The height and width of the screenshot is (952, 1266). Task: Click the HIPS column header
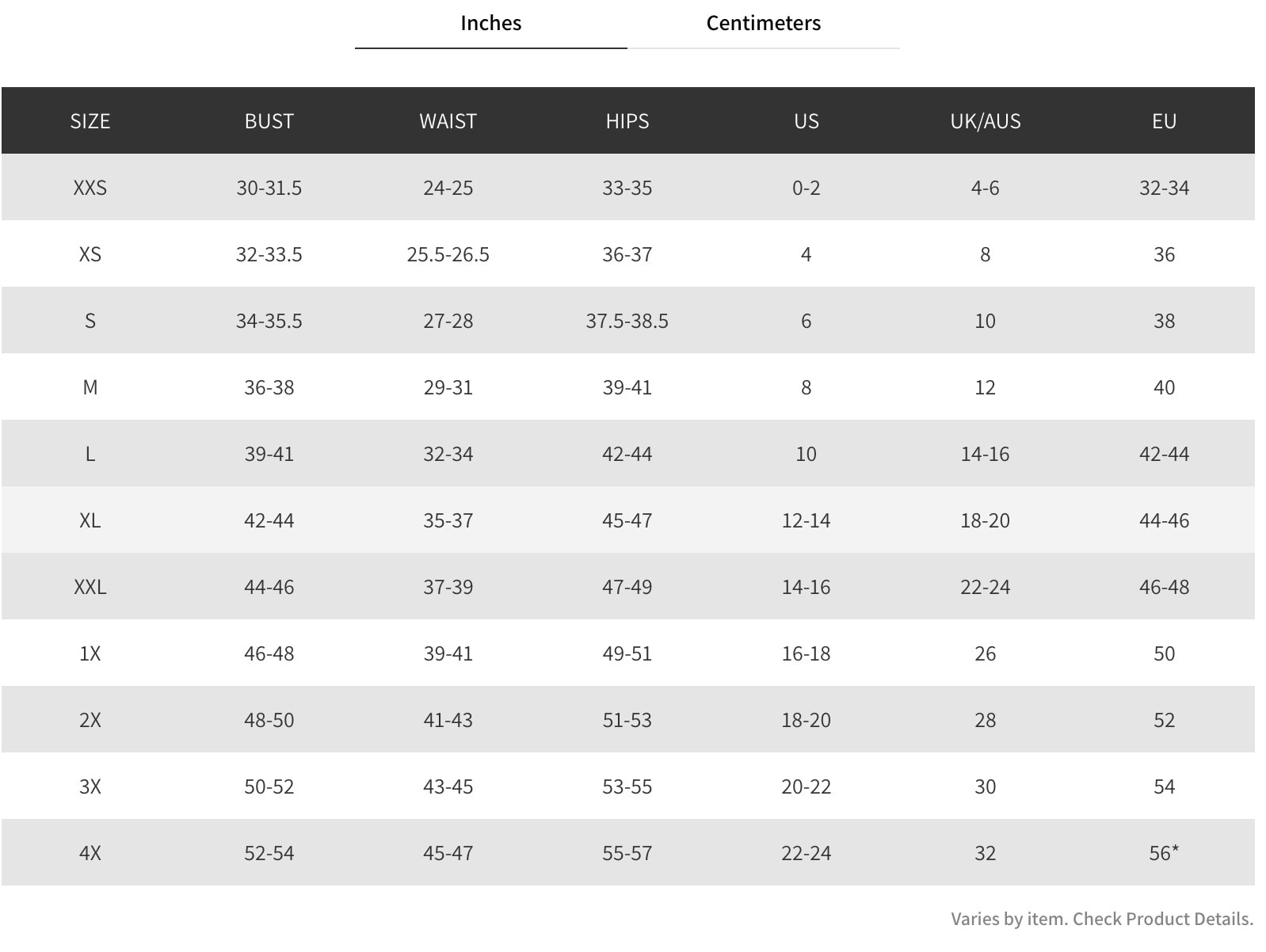[626, 120]
